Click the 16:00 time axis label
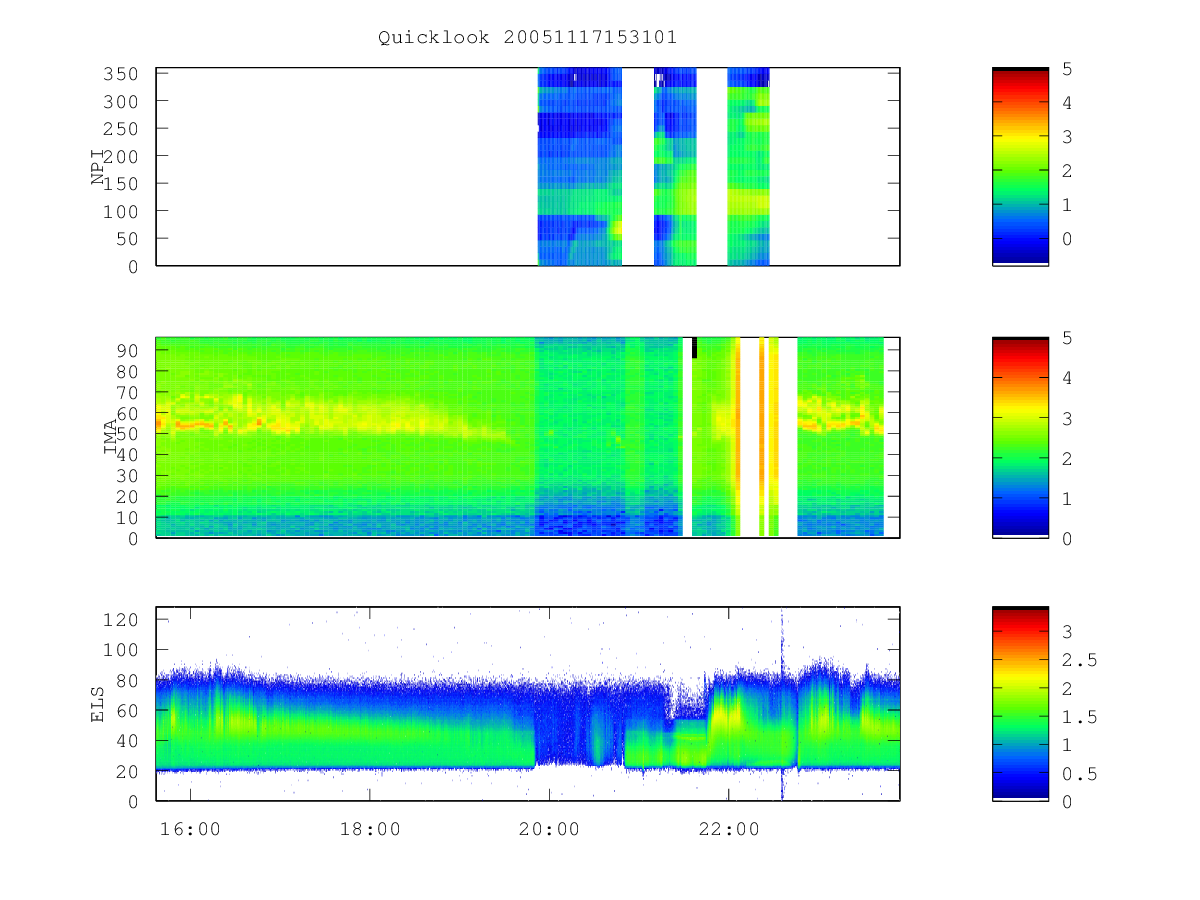This screenshot has width=1200, height=900. [190, 830]
